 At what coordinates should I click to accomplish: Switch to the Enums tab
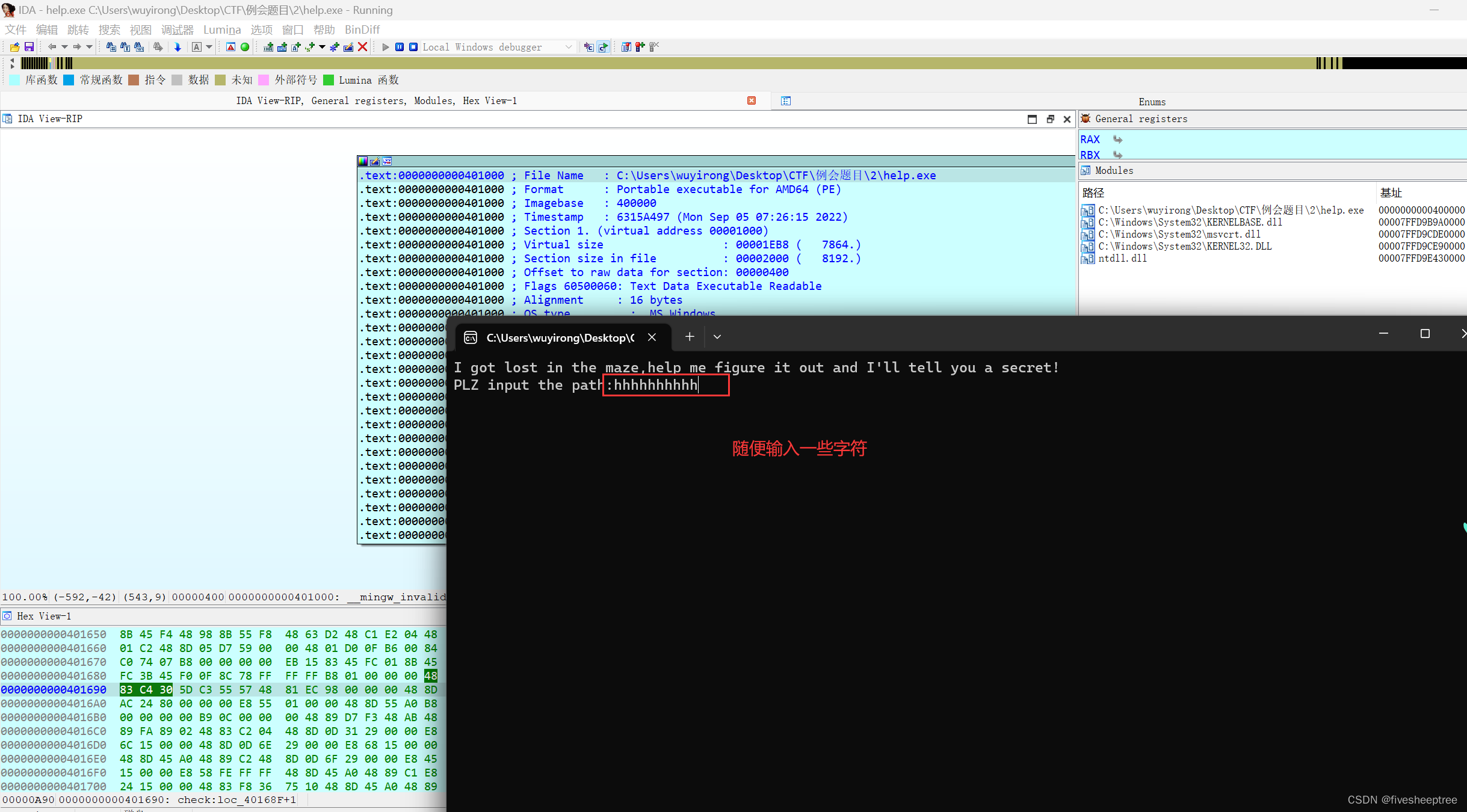click(1154, 102)
